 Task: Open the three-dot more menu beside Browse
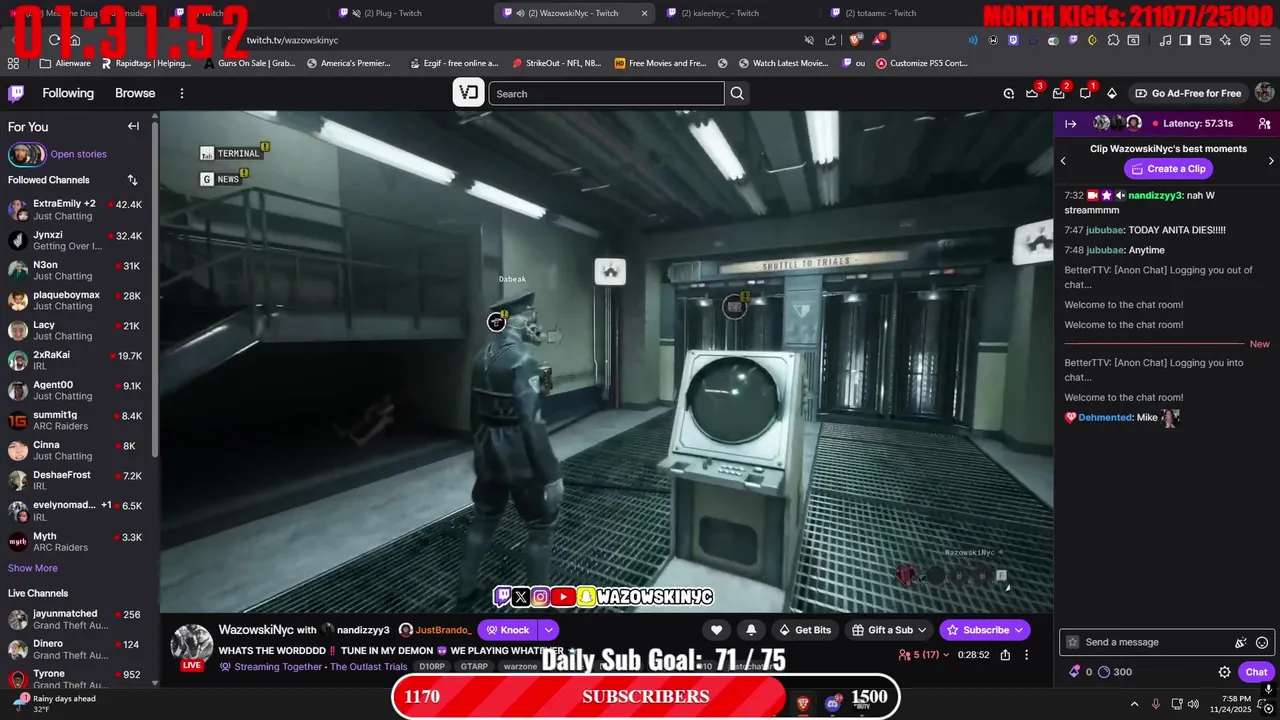tap(181, 93)
